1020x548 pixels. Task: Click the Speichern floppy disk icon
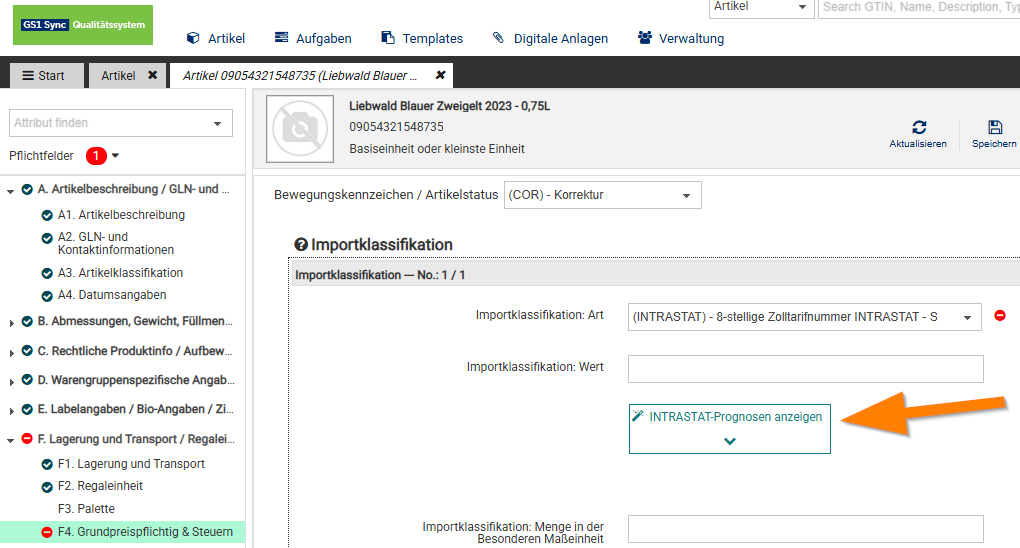tap(995, 127)
